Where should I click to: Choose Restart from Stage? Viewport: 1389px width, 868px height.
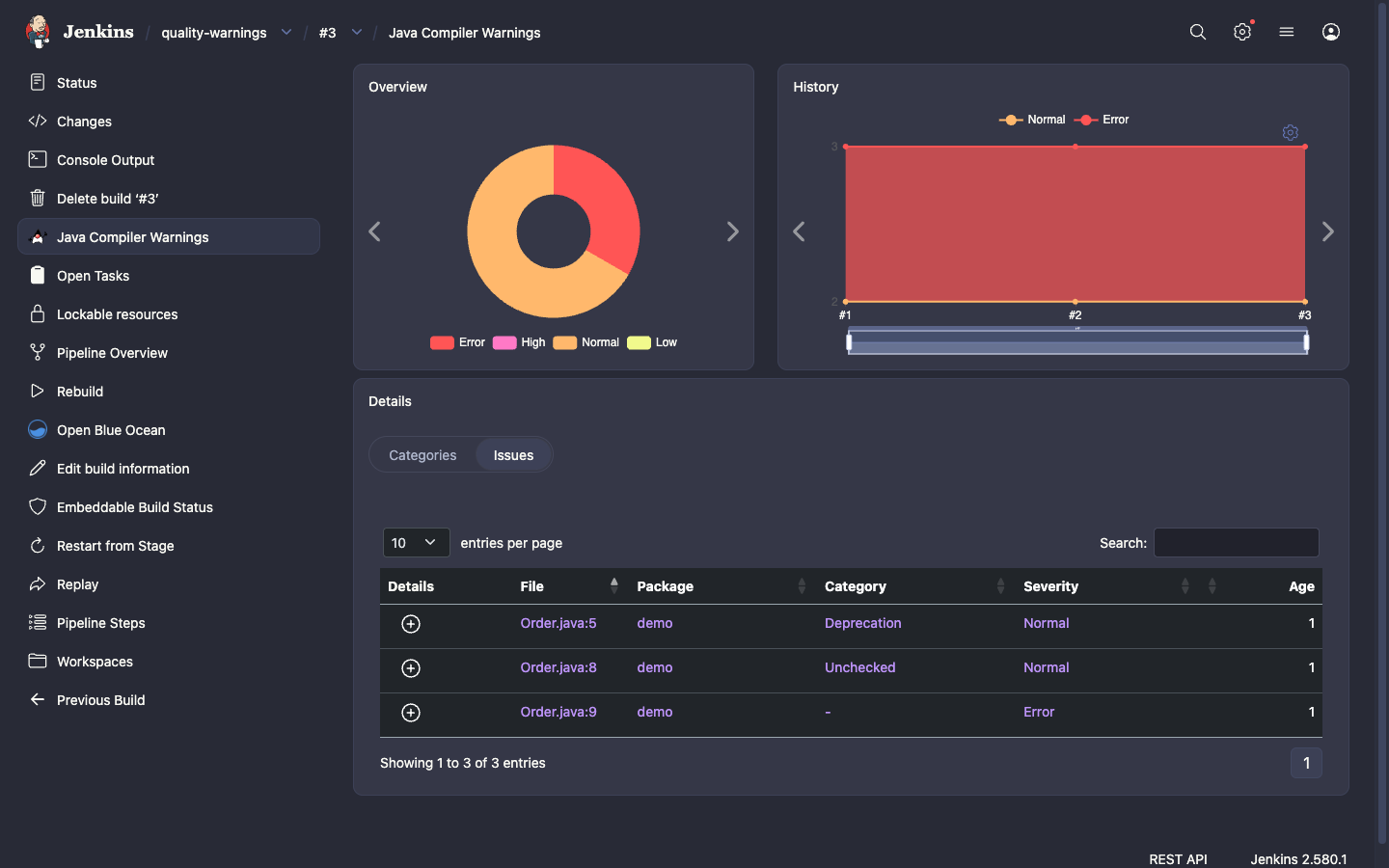169,546
